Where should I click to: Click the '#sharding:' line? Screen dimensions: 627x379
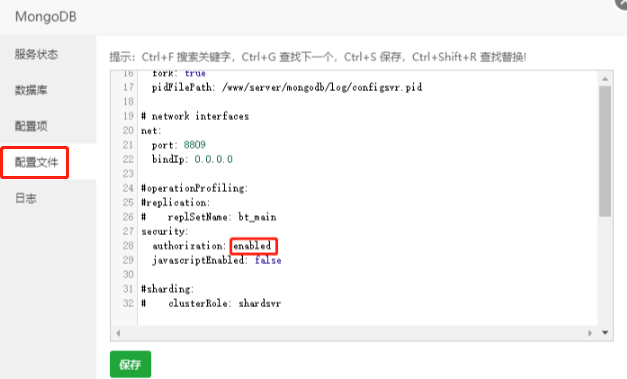(168, 289)
